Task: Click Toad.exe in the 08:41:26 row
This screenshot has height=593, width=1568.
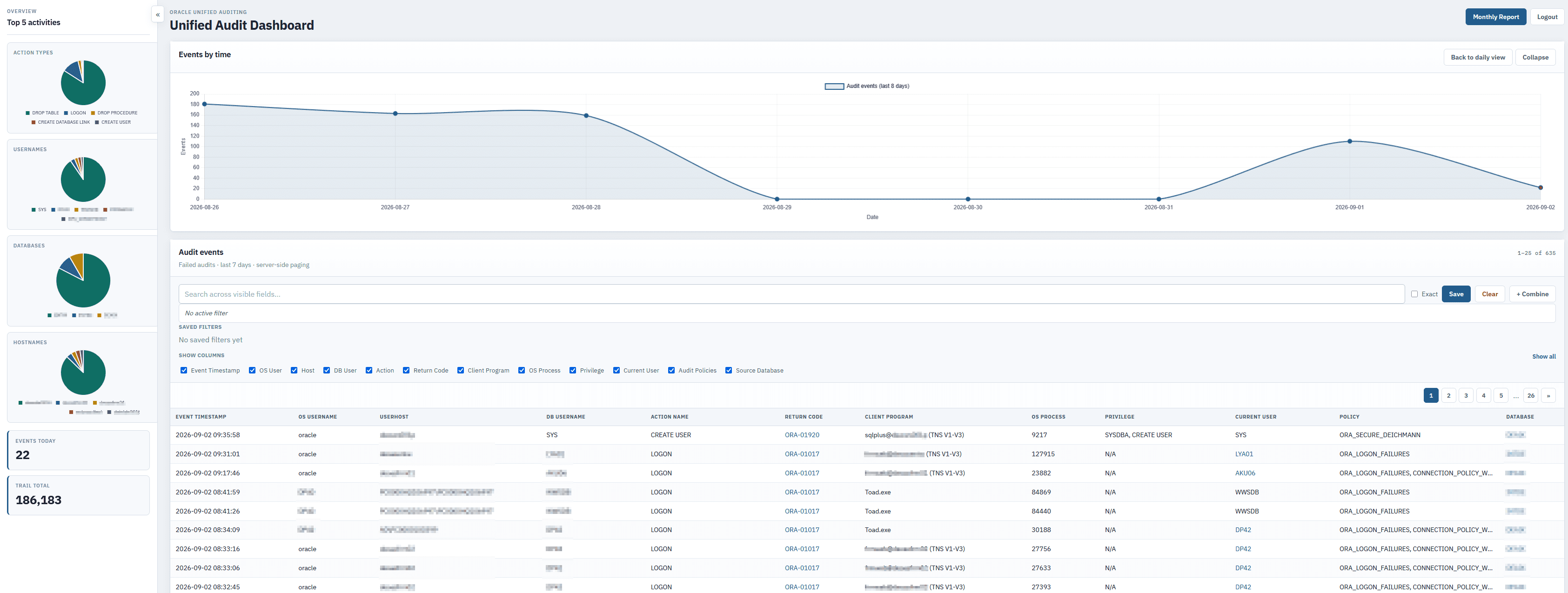Action: pos(877,511)
